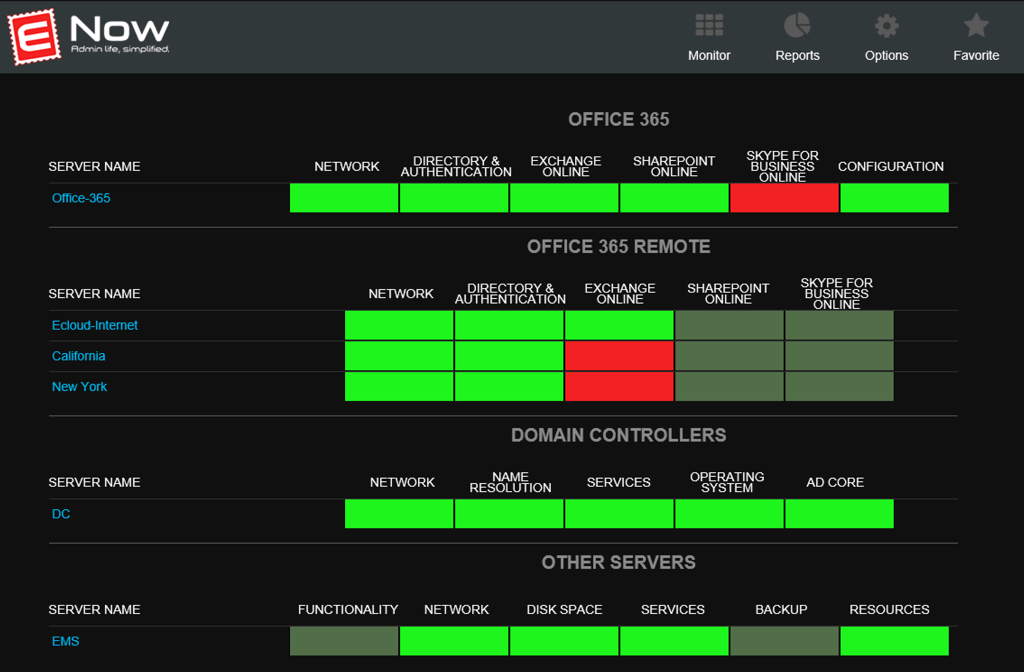Viewport: 1024px width, 672px height.
Task: Click the OFFICE 365 section heading
Action: click(618, 120)
